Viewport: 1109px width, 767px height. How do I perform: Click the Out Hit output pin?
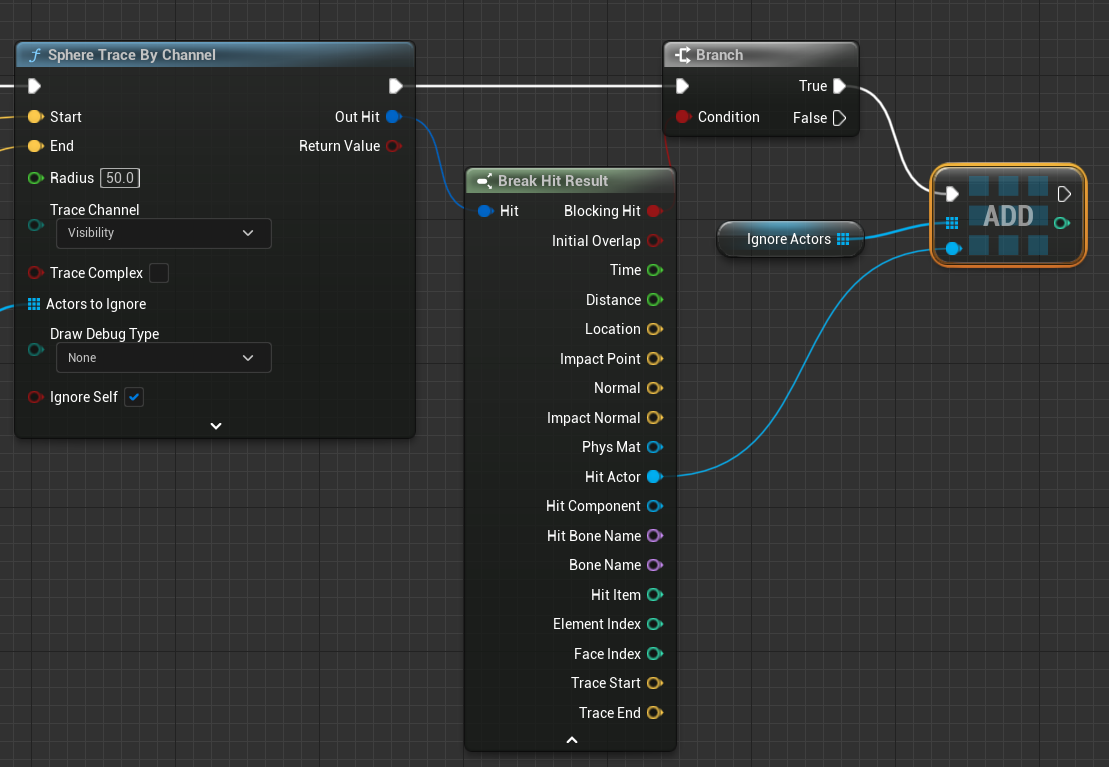(x=393, y=117)
